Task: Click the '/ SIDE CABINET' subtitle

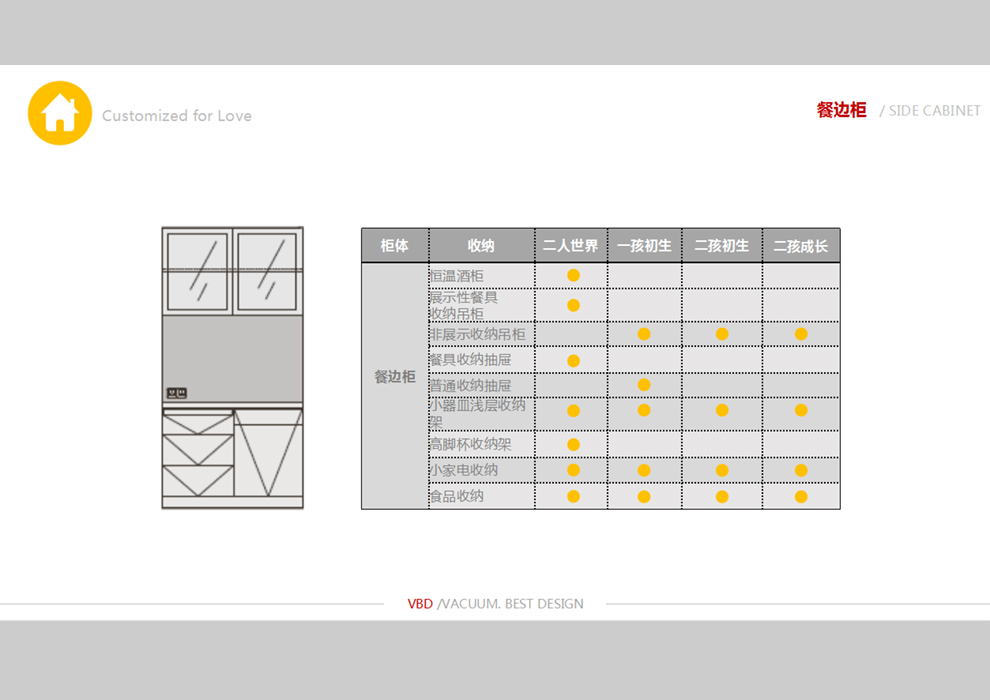Action: click(930, 111)
